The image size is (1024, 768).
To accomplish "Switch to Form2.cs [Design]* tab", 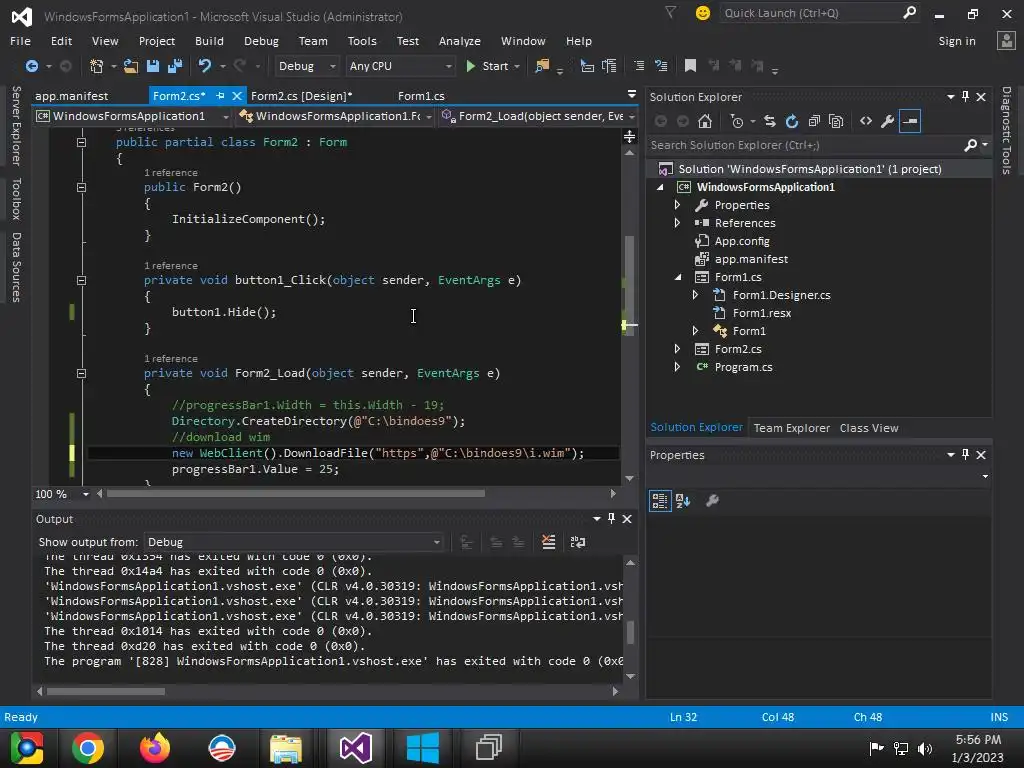I will click(302, 96).
